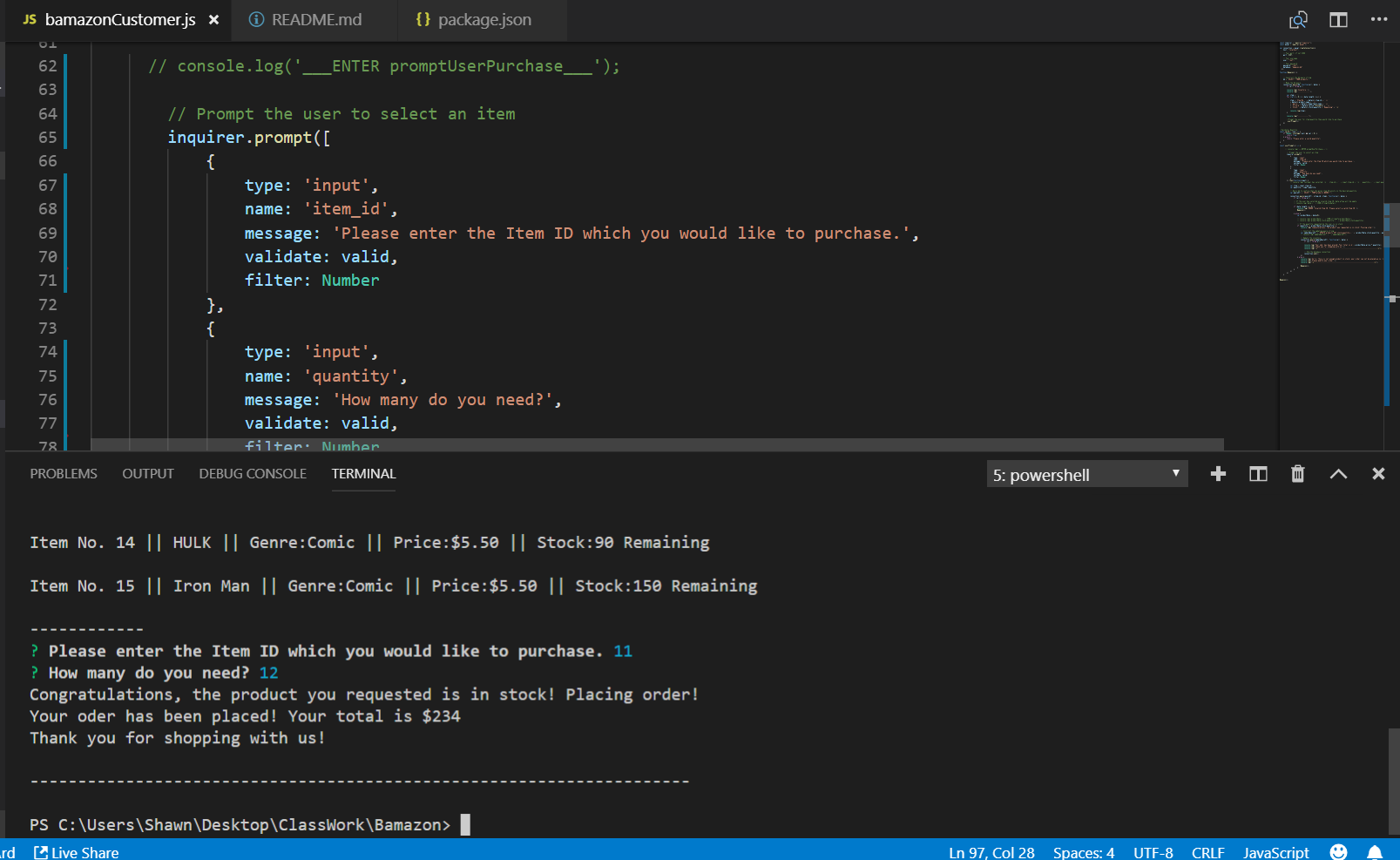Open the package.json tab
The image size is (1400, 860).
click(483, 20)
